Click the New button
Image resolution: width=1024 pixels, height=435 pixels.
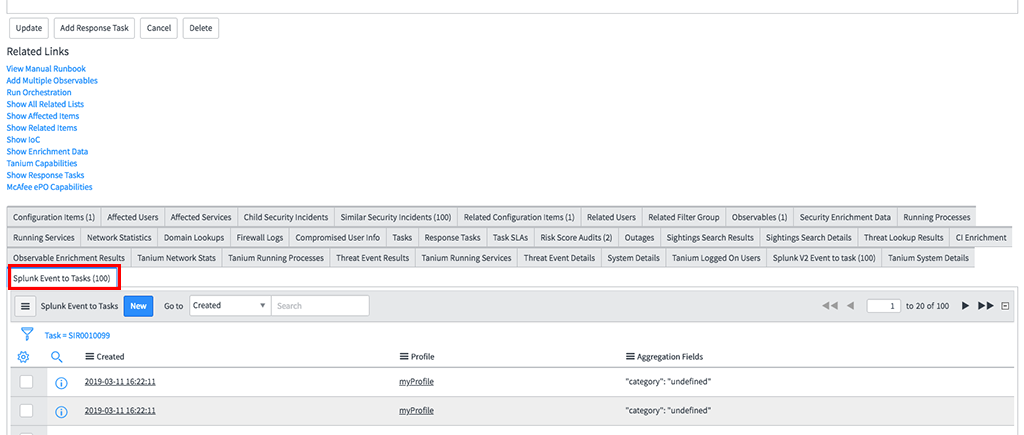tap(138, 306)
